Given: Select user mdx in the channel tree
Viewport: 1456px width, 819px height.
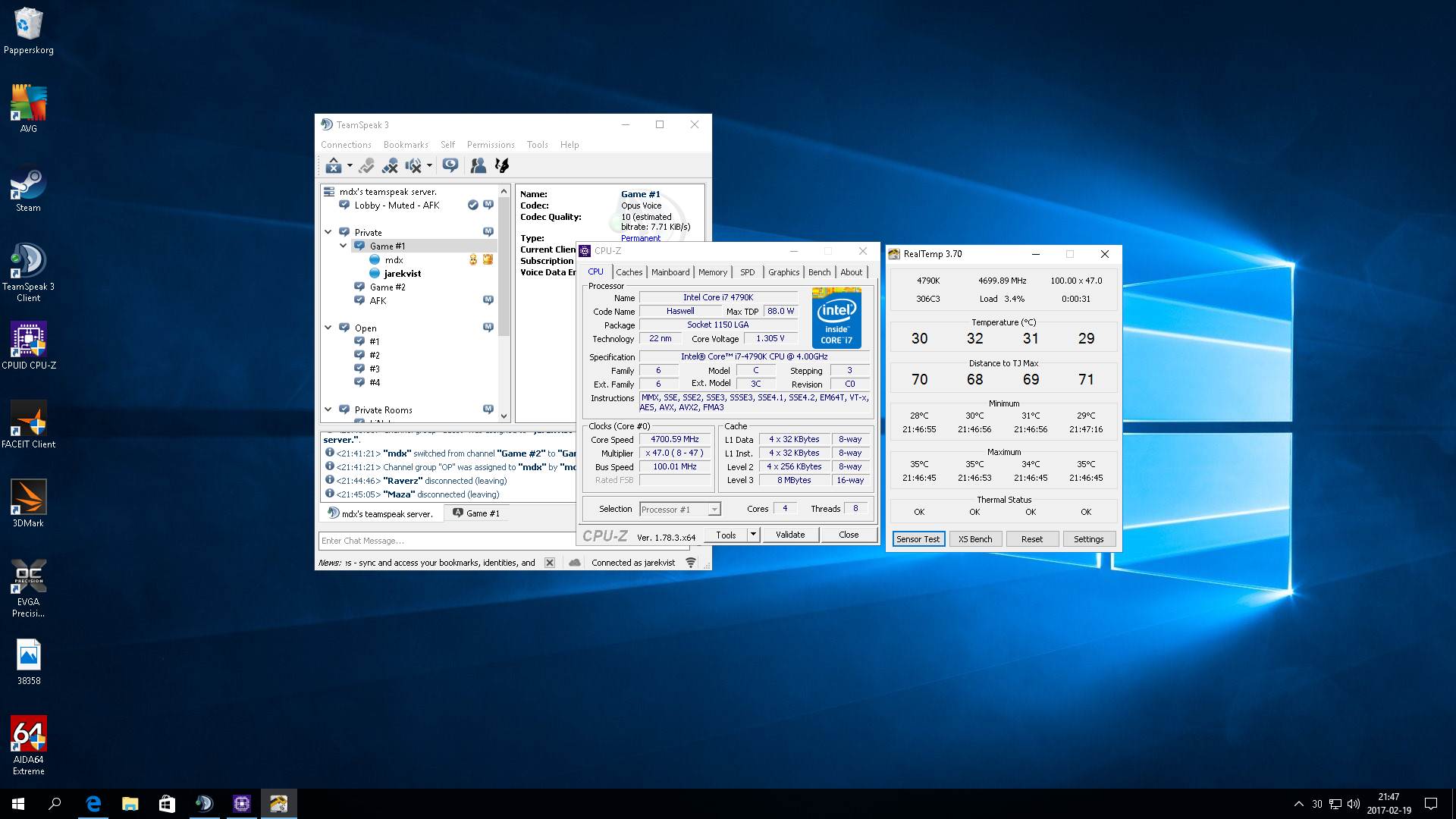Looking at the screenshot, I should click(x=394, y=260).
